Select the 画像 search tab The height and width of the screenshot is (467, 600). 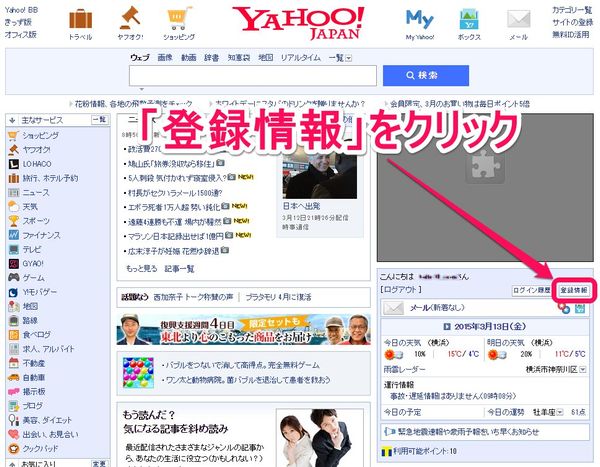[x=165, y=58]
